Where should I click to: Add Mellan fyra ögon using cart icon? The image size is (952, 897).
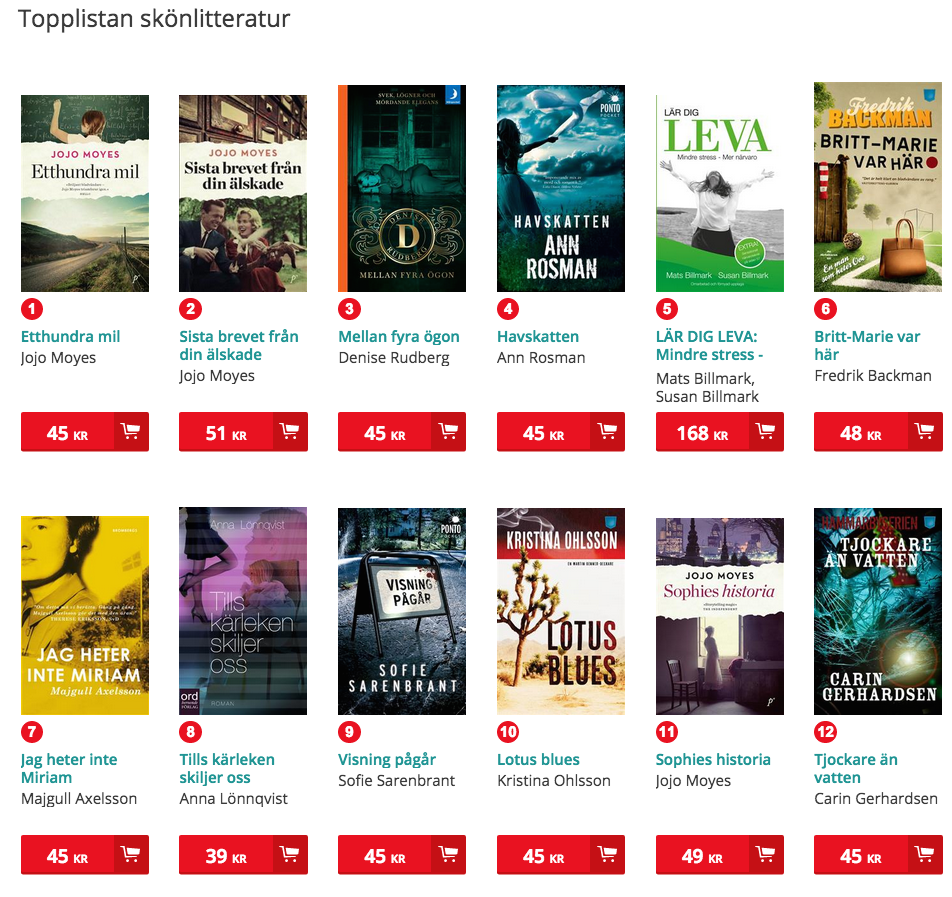click(x=448, y=431)
